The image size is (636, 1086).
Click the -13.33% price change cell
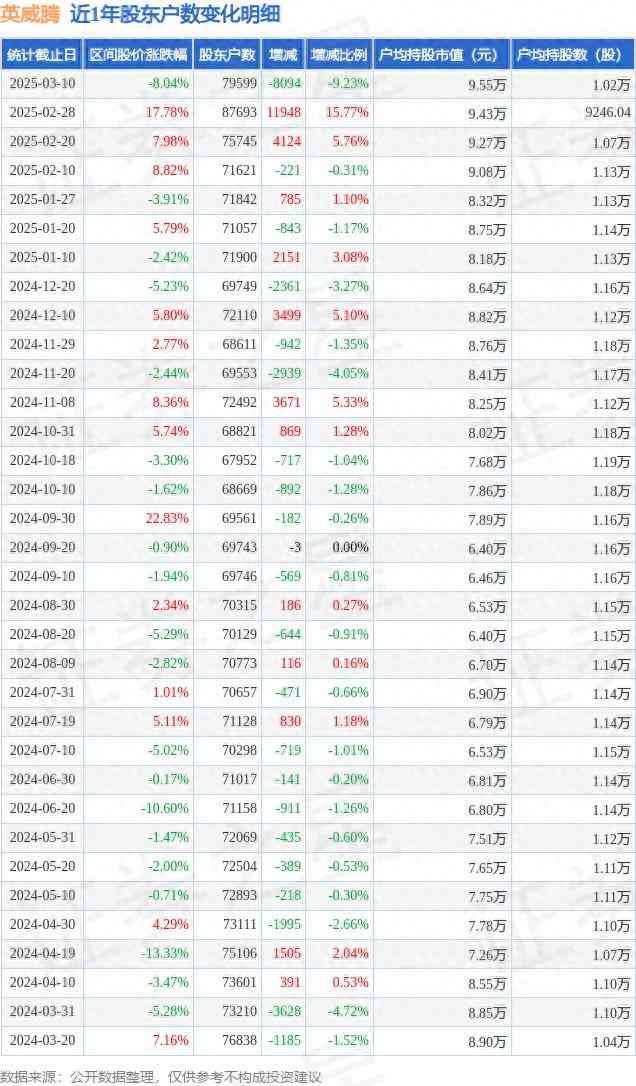pyautogui.click(x=164, y=954)
